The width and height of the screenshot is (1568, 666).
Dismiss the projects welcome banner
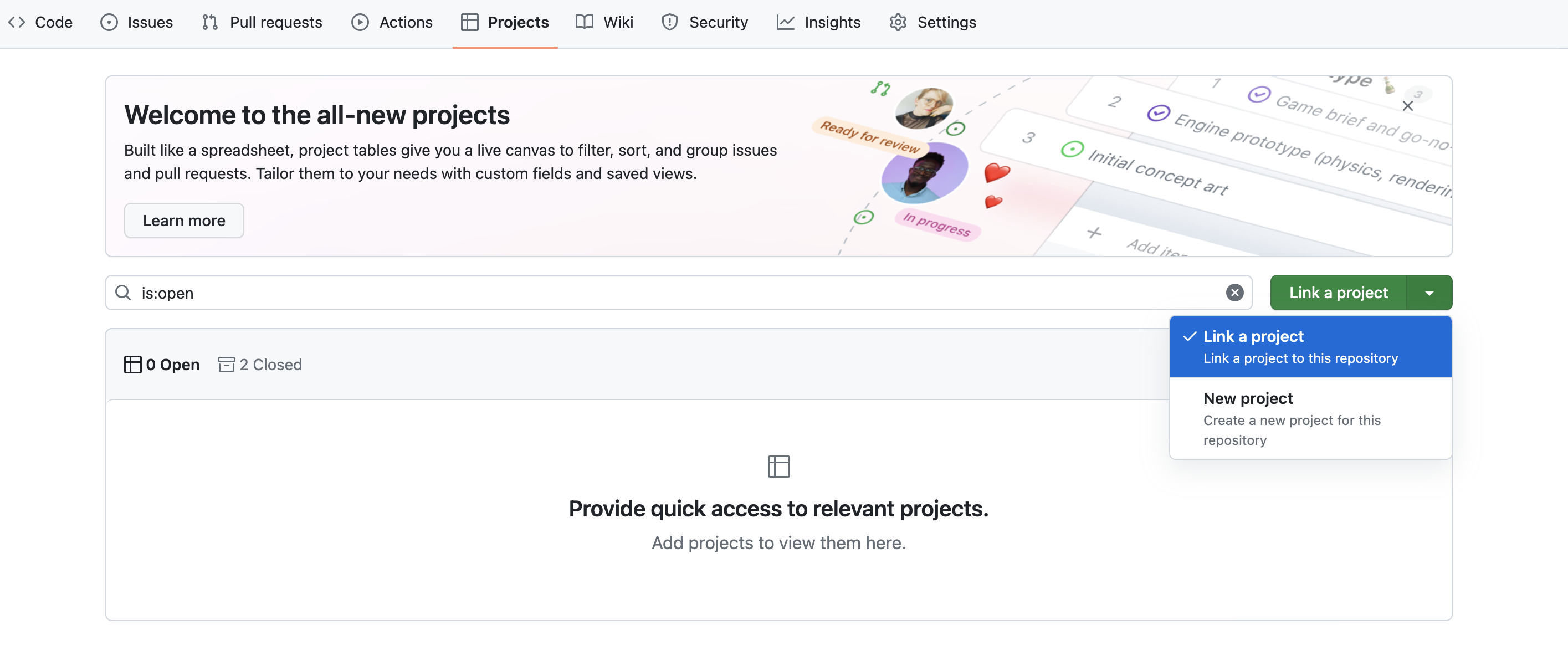(1408, 105)
